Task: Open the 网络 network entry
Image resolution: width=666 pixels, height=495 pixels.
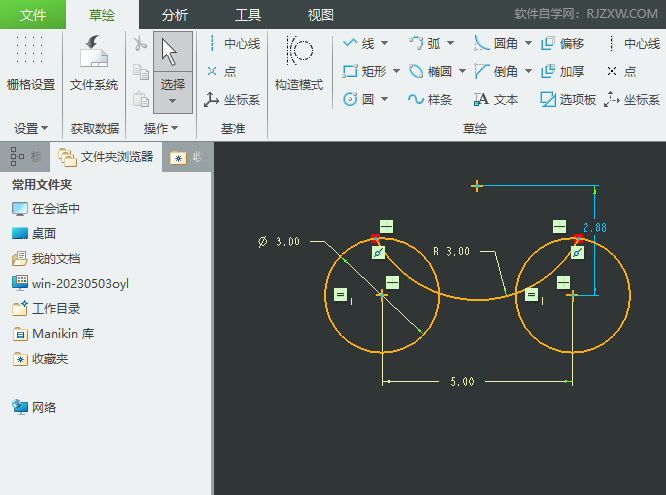Action: coord(34,407)
